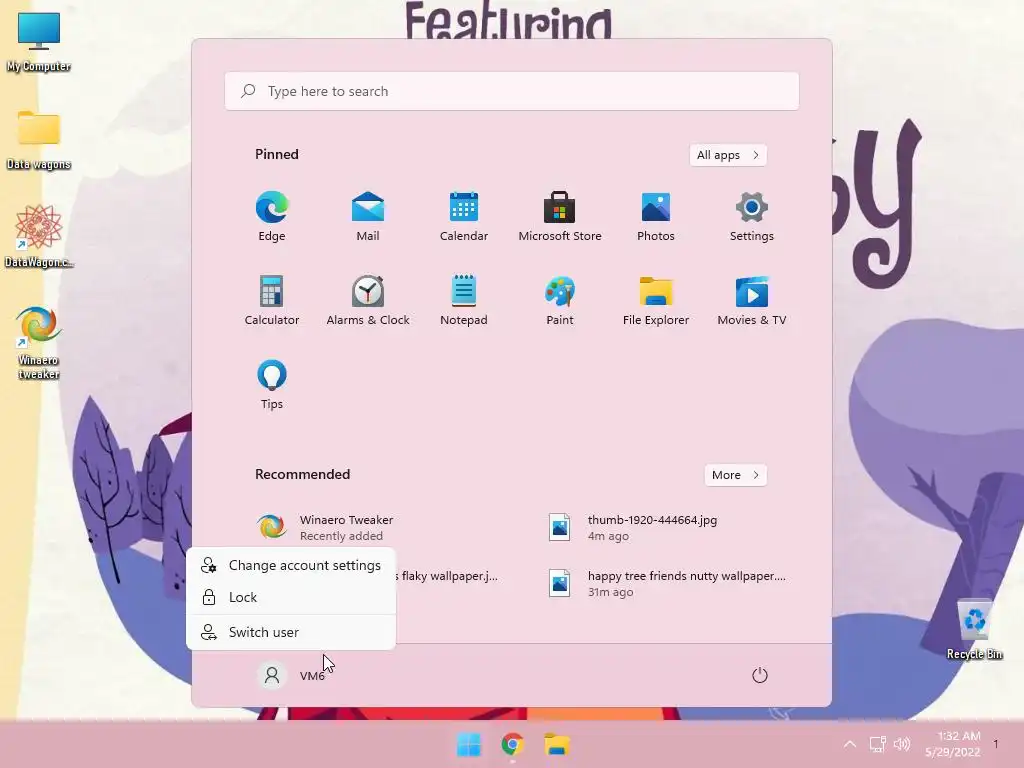Click the Type here to search box

tap(512, 91)
